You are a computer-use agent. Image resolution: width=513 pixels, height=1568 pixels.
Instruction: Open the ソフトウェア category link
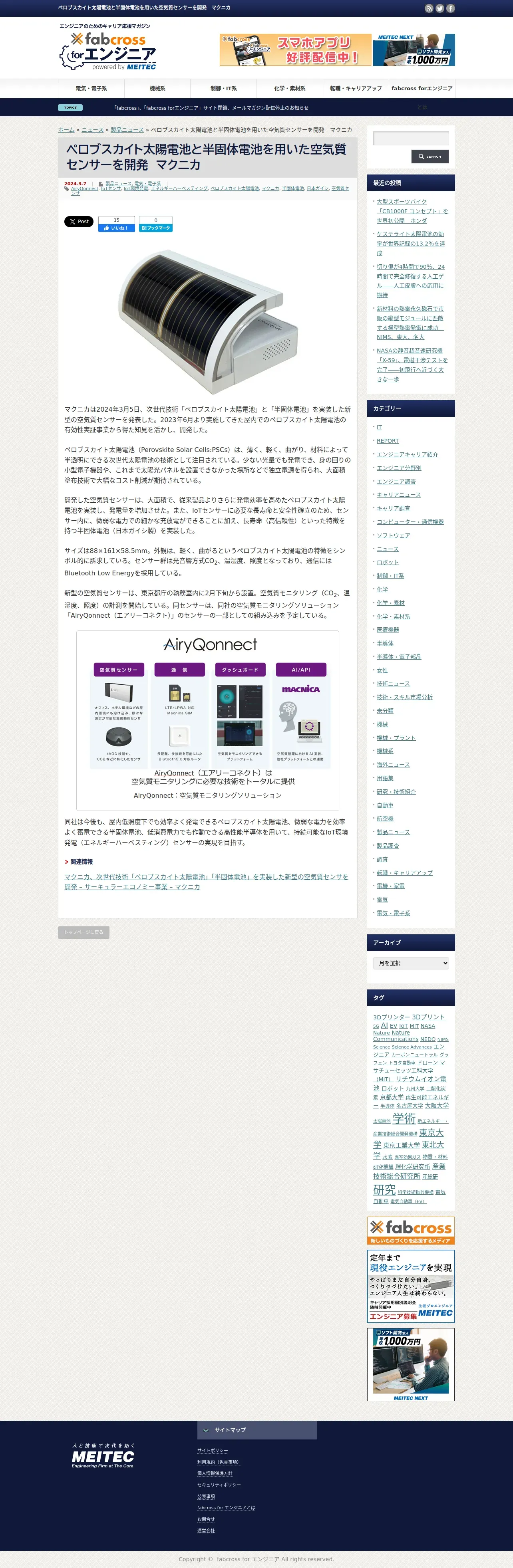(x=394, y=535)
